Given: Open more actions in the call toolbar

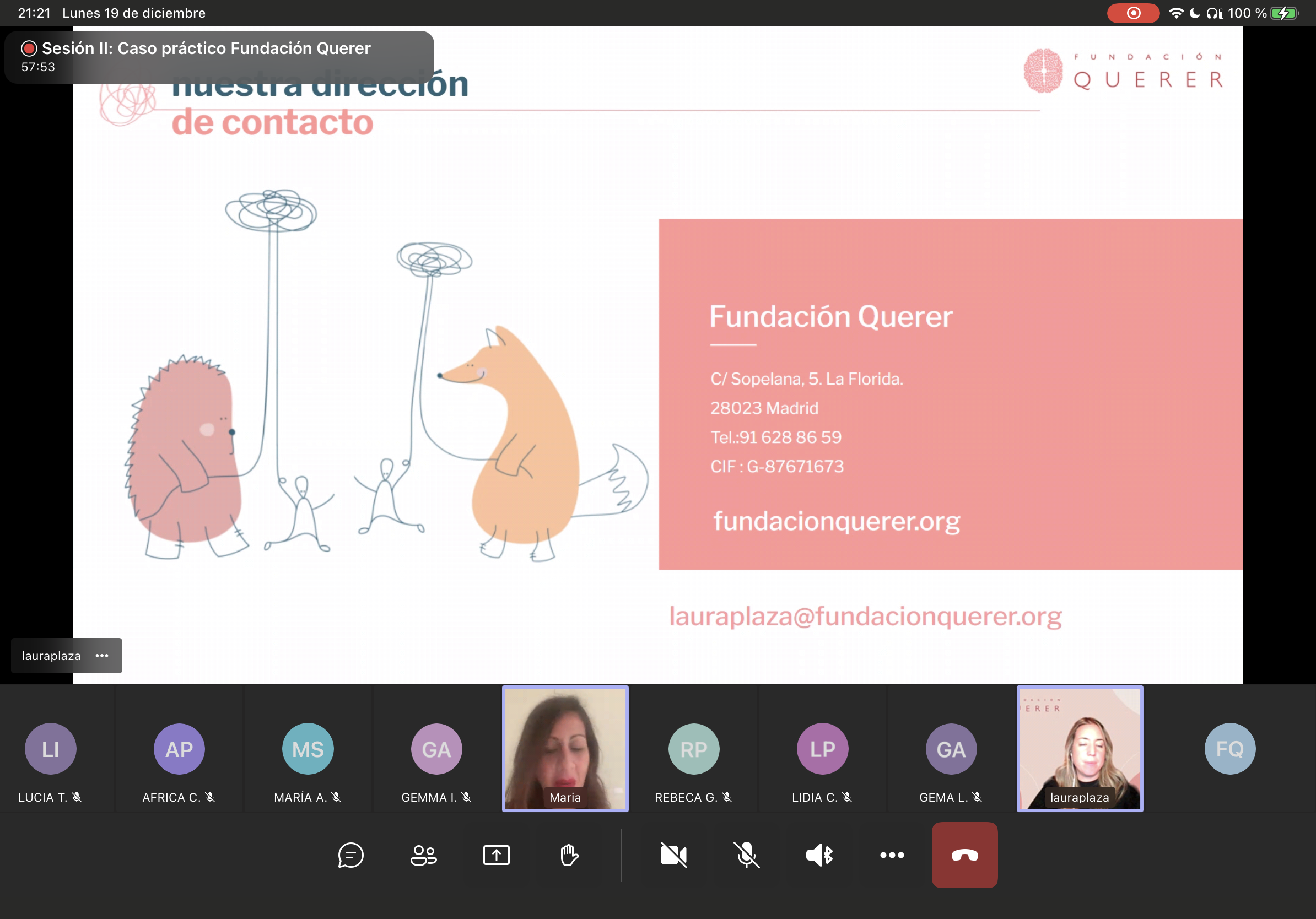Looking at the screenshot, I should [892, 855].
